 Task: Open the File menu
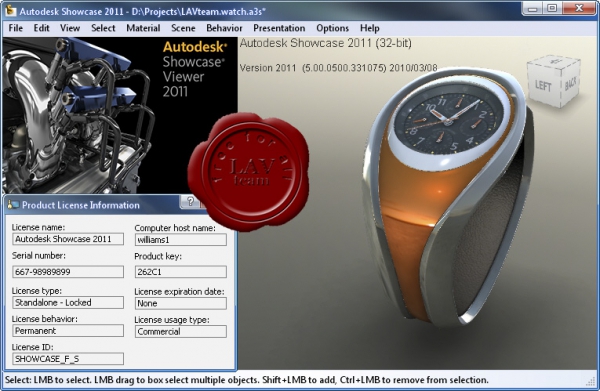tap(16, 28)
